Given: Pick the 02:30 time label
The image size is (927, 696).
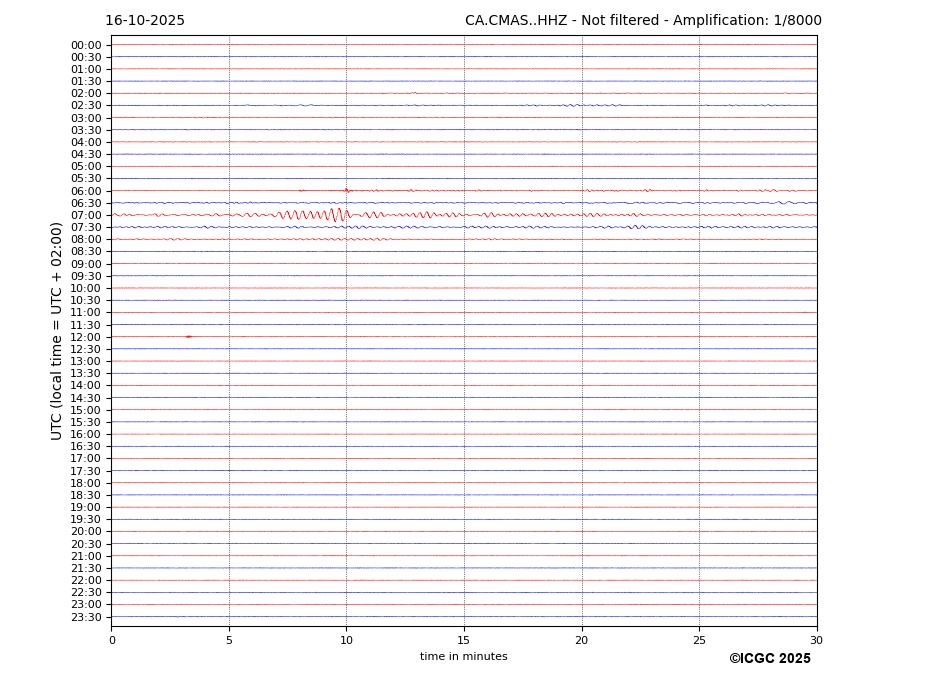Looking at the screenshot, I should tap(86, 106).
